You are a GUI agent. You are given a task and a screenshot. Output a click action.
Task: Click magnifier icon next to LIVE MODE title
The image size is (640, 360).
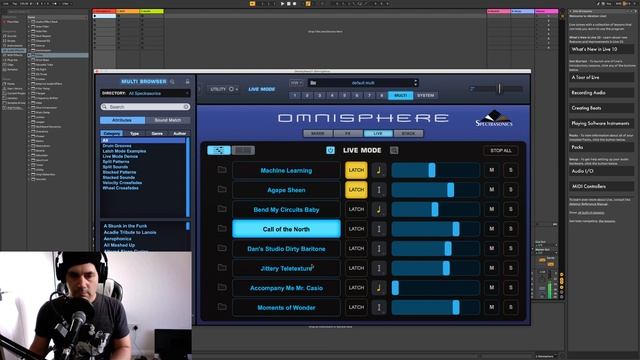(394, 150)
